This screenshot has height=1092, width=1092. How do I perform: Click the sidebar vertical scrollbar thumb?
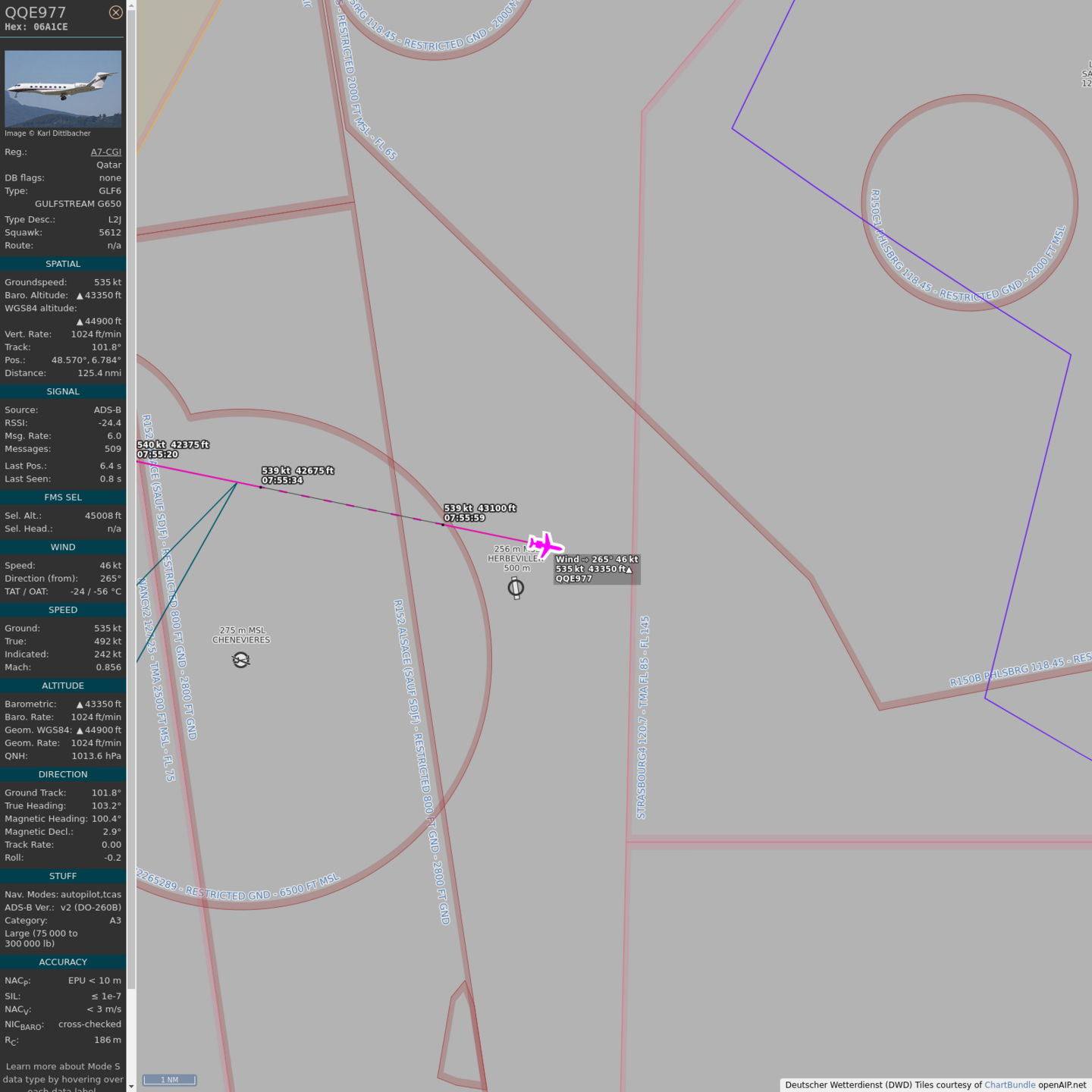point(131,493)
